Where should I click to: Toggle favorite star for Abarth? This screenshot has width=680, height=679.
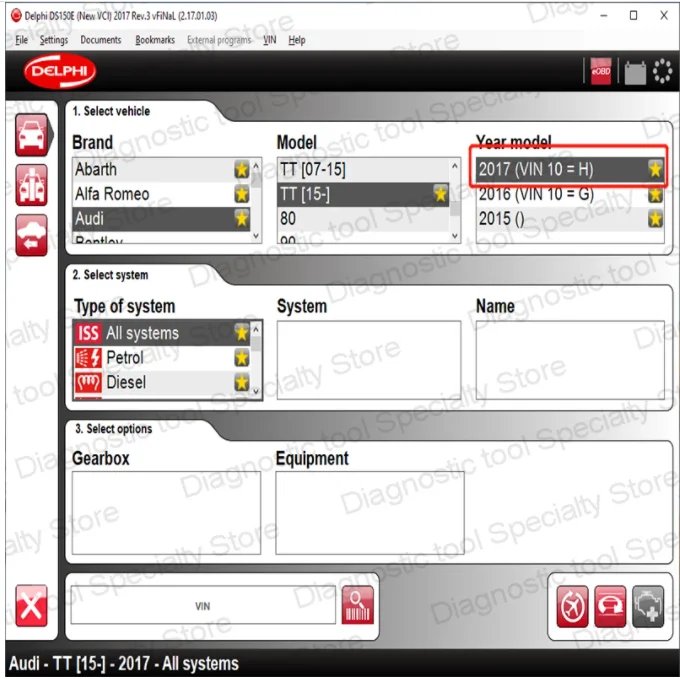(x=242, y=169)
